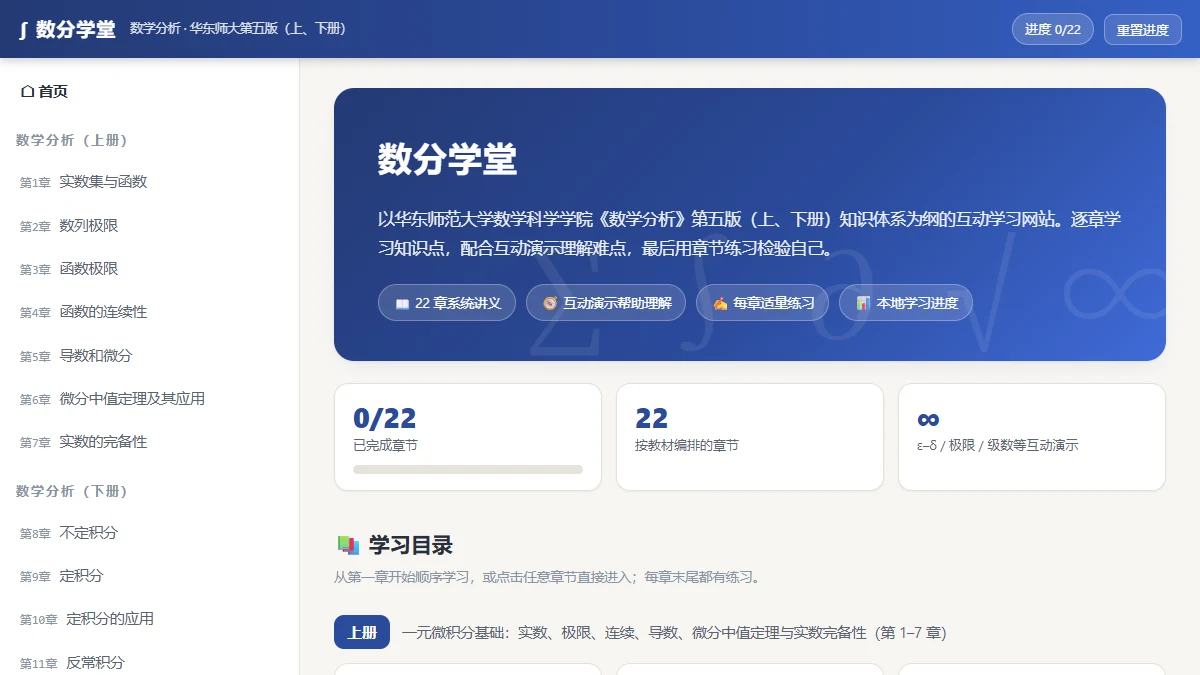The width and height of the screenshot is (1200, 675).
Task: Click the 重置进度 reset button
Action: click(x=1143, y=29)
